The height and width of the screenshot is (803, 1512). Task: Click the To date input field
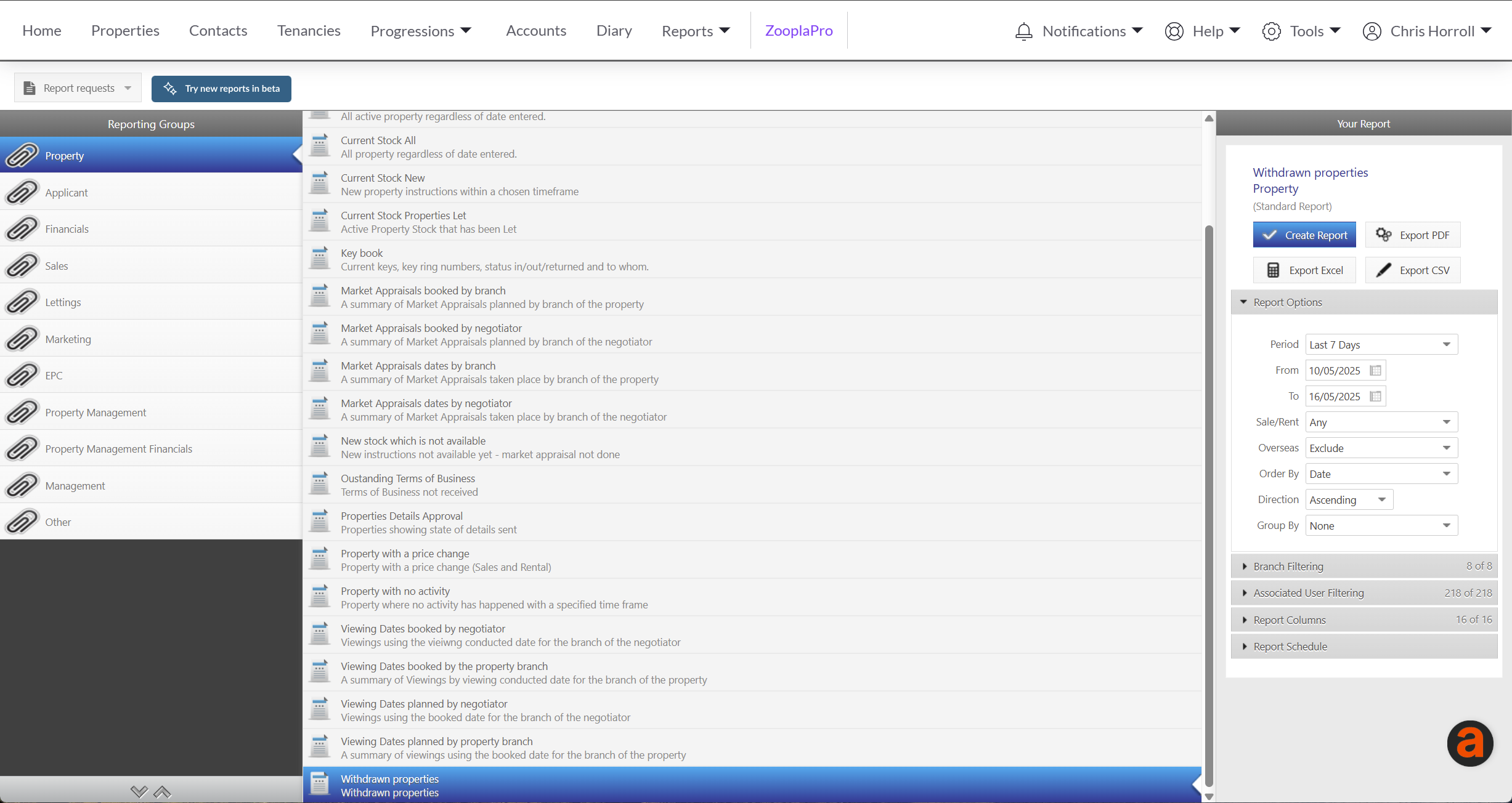click(1346, 396)
